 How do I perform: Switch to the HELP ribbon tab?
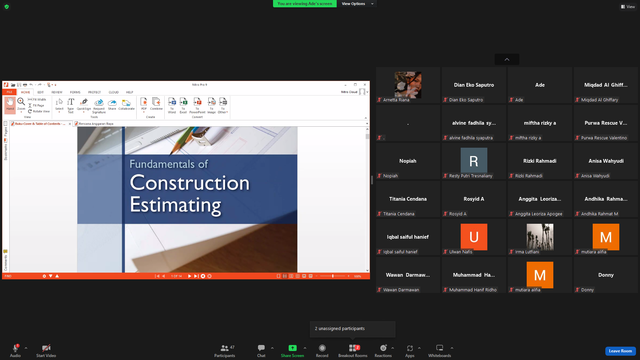click(x=129, y=92)
